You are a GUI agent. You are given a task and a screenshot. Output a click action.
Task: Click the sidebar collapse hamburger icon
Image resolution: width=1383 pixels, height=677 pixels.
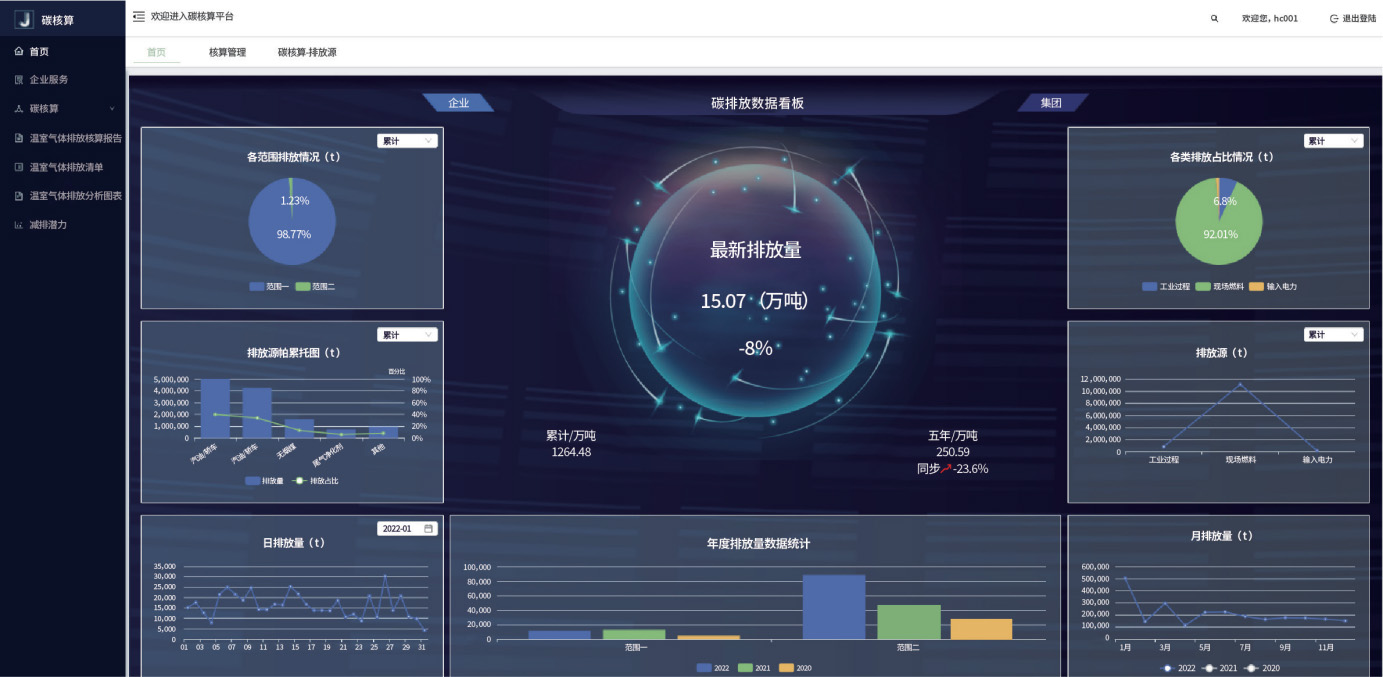pyautogui.click(x=138, y=17)
